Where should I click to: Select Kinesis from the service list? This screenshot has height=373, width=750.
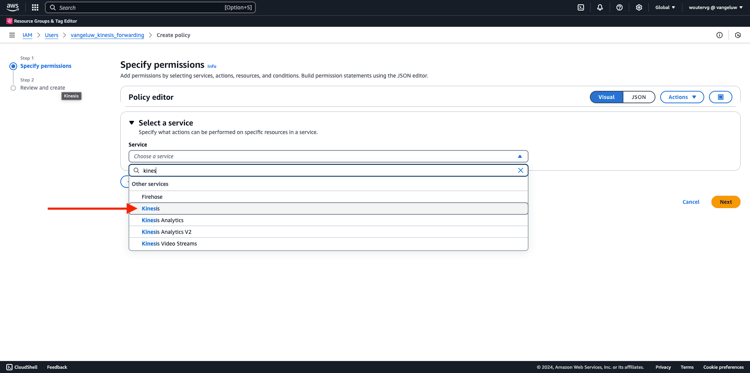pyautogui.click(x=328, y=208)
